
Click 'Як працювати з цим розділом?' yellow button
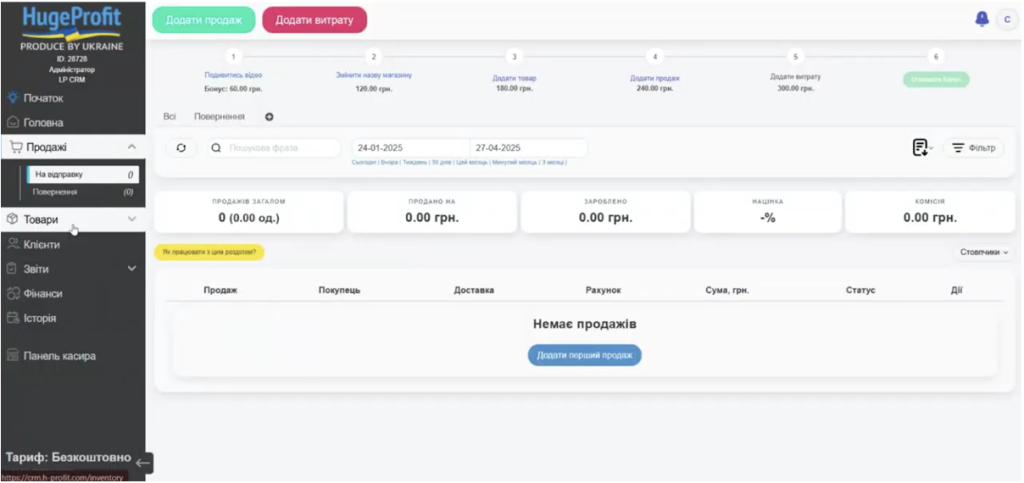point(209,252)
